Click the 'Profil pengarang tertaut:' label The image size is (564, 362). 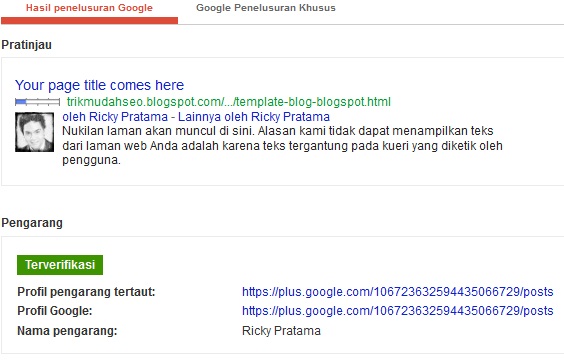[86, 291]
